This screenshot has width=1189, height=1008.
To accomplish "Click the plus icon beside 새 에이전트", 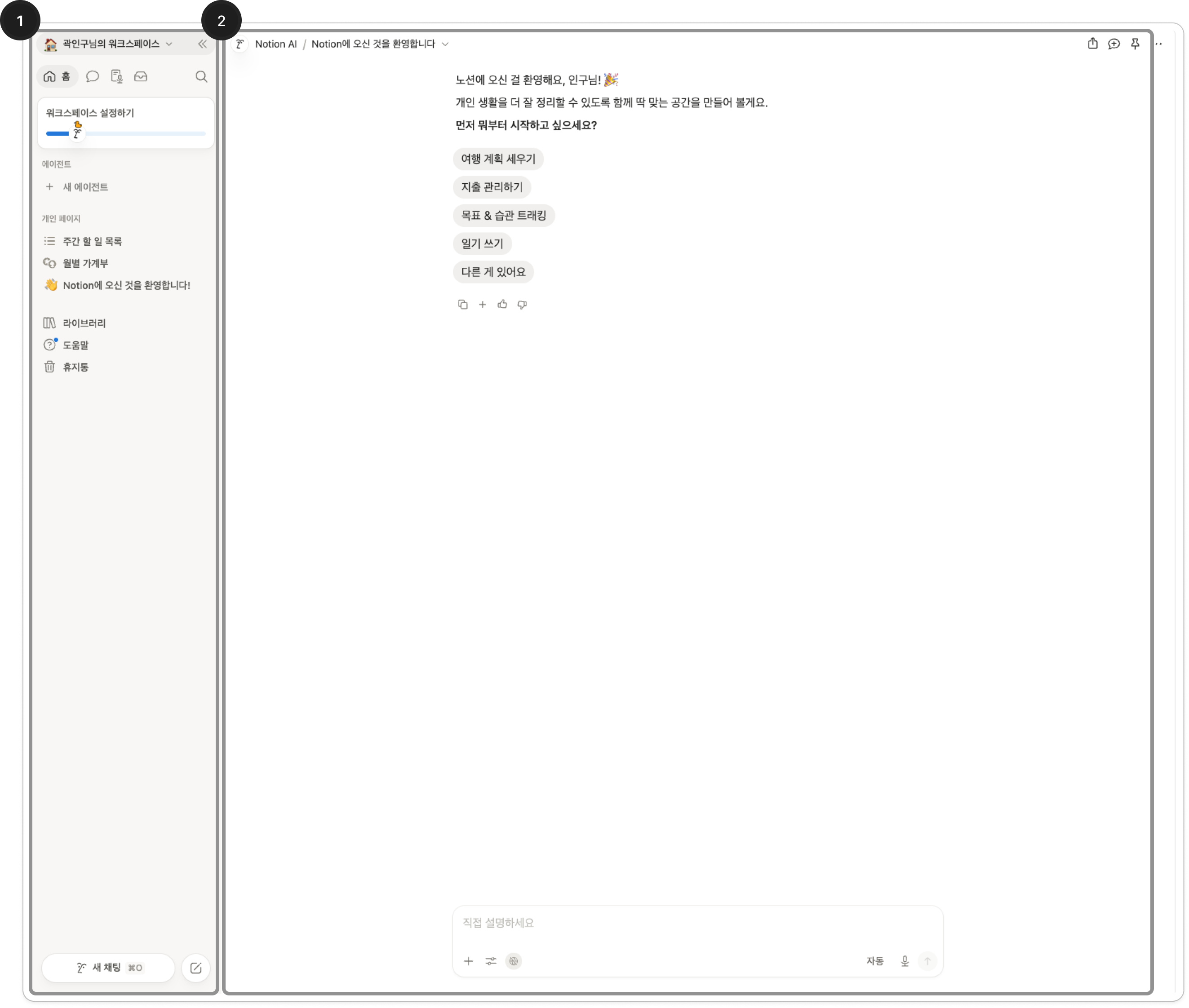I will [50, 187].
